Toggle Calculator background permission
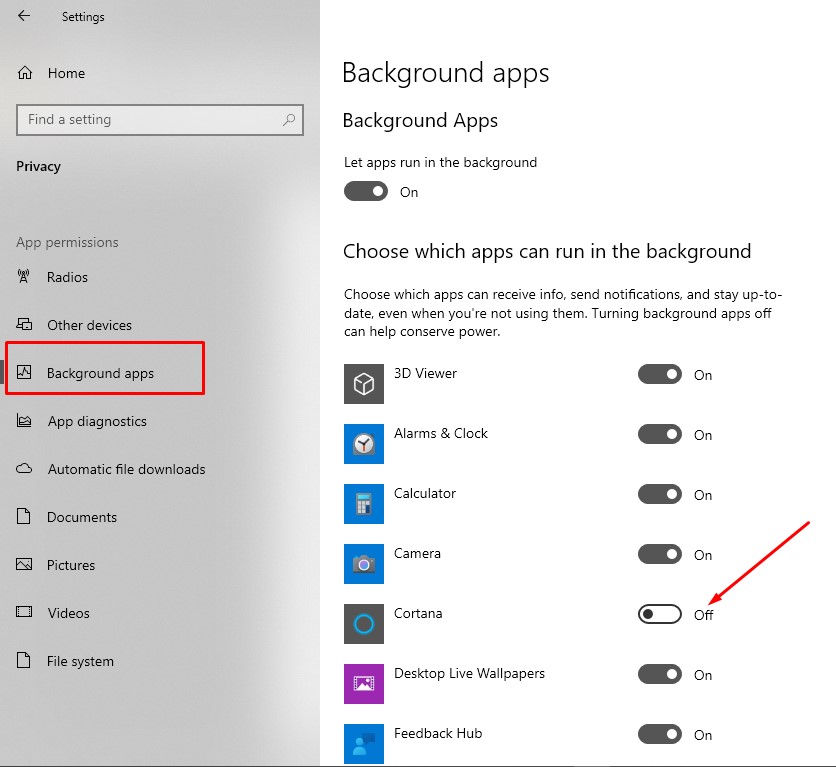This screenshot has width=836, height=767. tap(660, 494)
